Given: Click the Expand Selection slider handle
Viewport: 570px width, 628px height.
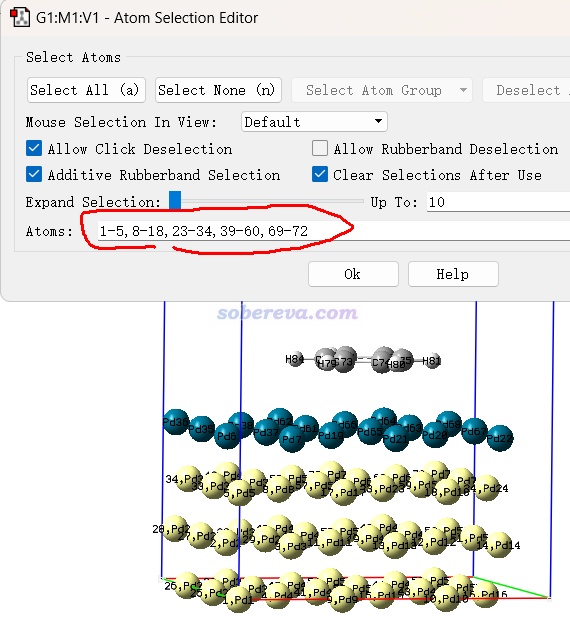Looking at the screenshot, I should (175, 200).
